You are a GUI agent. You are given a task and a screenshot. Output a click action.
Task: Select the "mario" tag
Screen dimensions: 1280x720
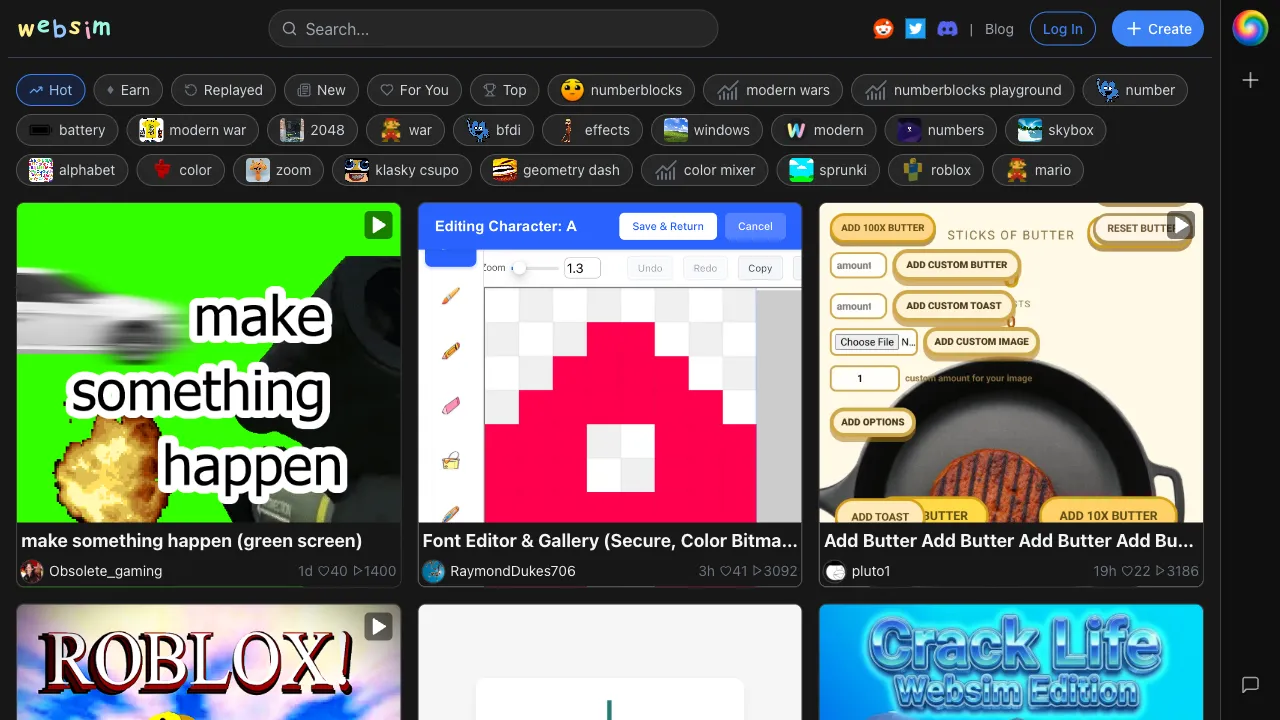coord(1038,170)
